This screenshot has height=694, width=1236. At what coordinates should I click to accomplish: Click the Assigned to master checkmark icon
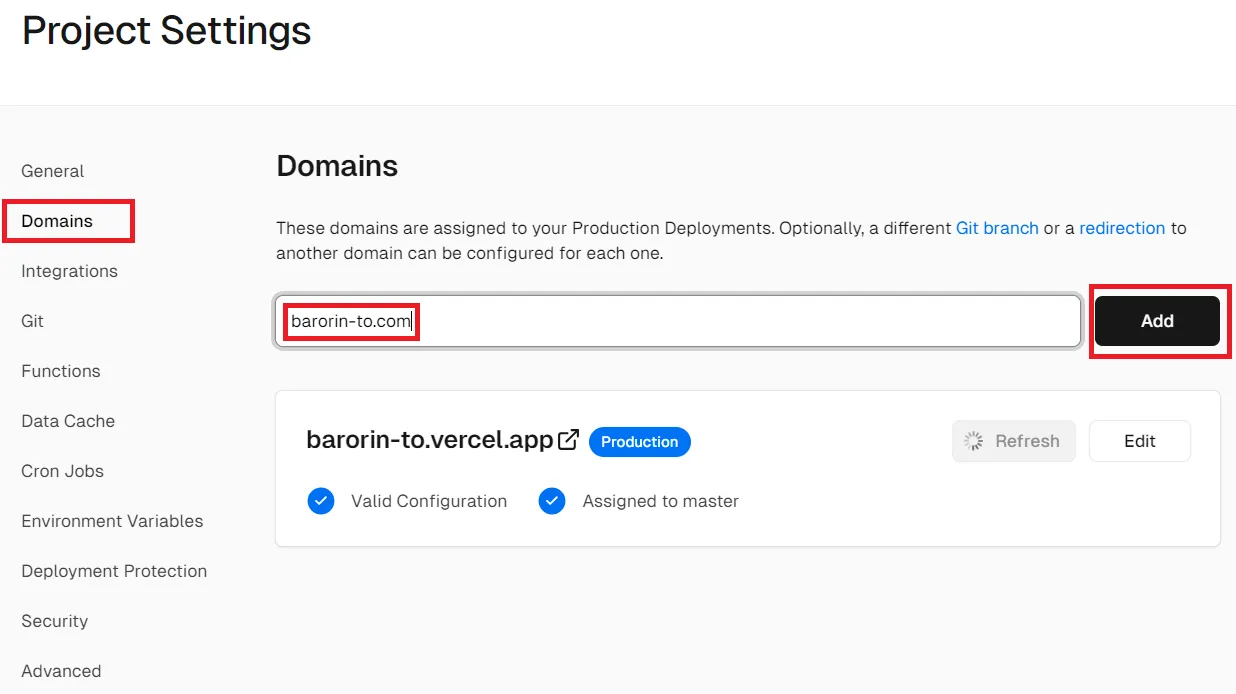552,501
